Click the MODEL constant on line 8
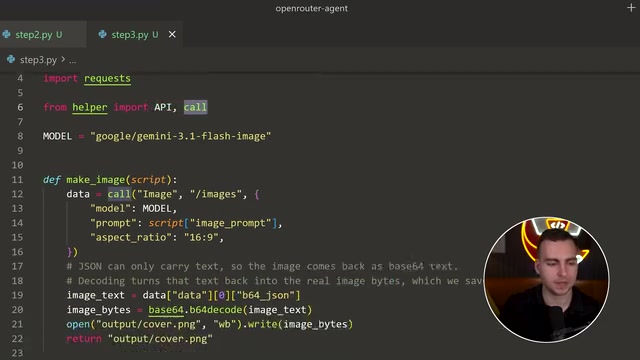Viewport: 640px width, 360px height. tap(57, 136)
